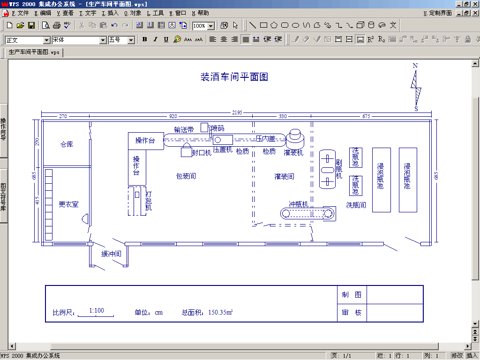This screenshot has height=360, width=480.
Task: Open the 五号 font size dropdown
Action: [x=131, y=40]
